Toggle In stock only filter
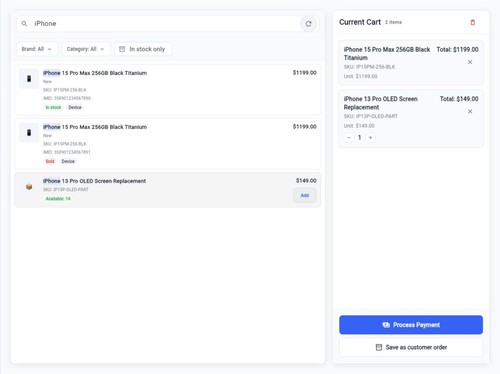500x374 pixels. click(x=143, y=49)
